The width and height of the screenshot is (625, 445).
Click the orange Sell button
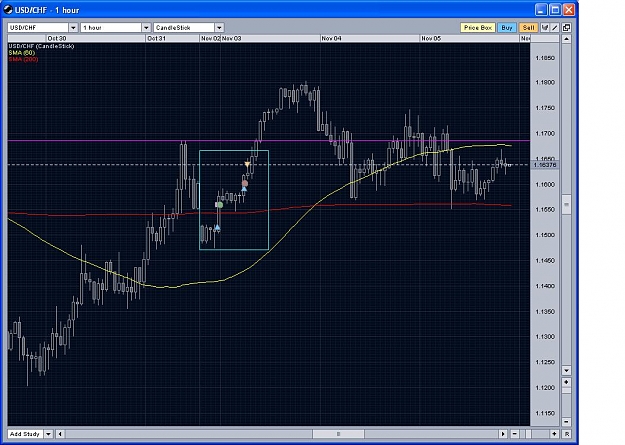528,28
